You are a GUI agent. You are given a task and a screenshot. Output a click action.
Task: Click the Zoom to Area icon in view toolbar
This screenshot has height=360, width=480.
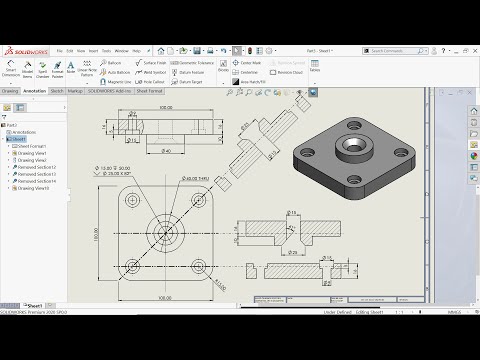pyautogui.click(x=239, y=92)
